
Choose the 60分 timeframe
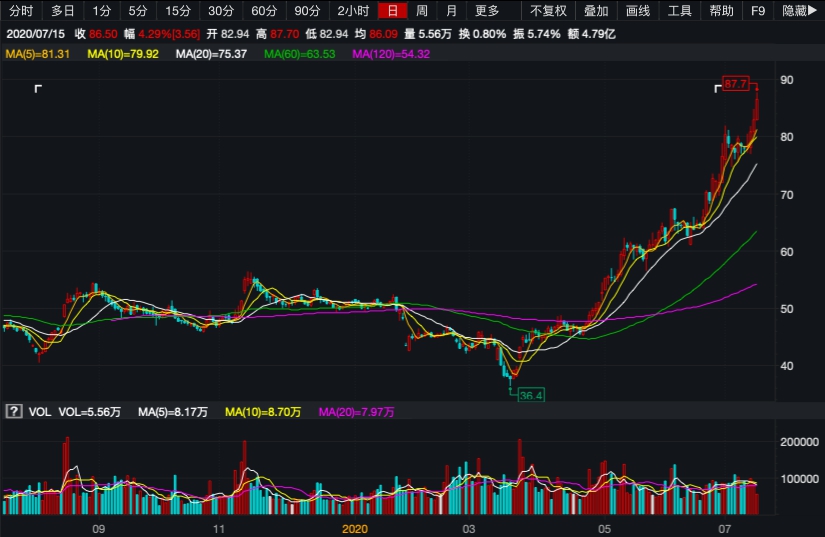(x=264, y=11)
